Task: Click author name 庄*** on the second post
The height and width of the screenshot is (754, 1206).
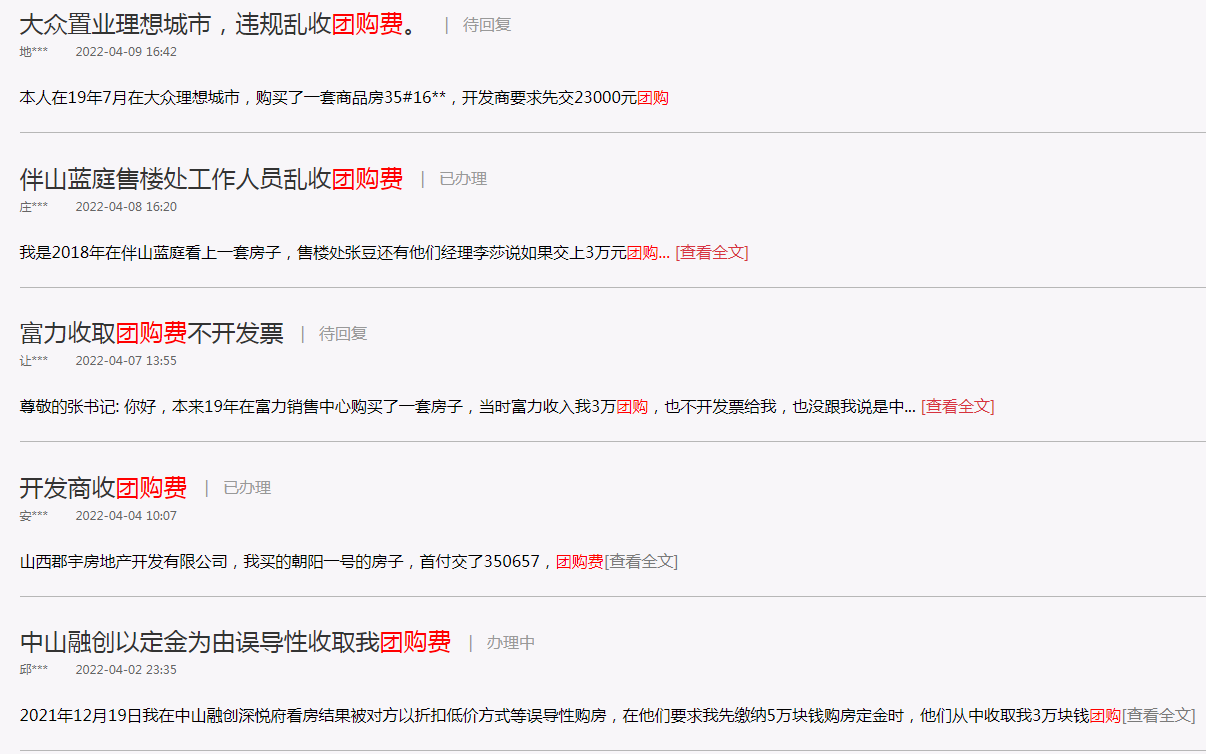Action: tap(33, 207)
